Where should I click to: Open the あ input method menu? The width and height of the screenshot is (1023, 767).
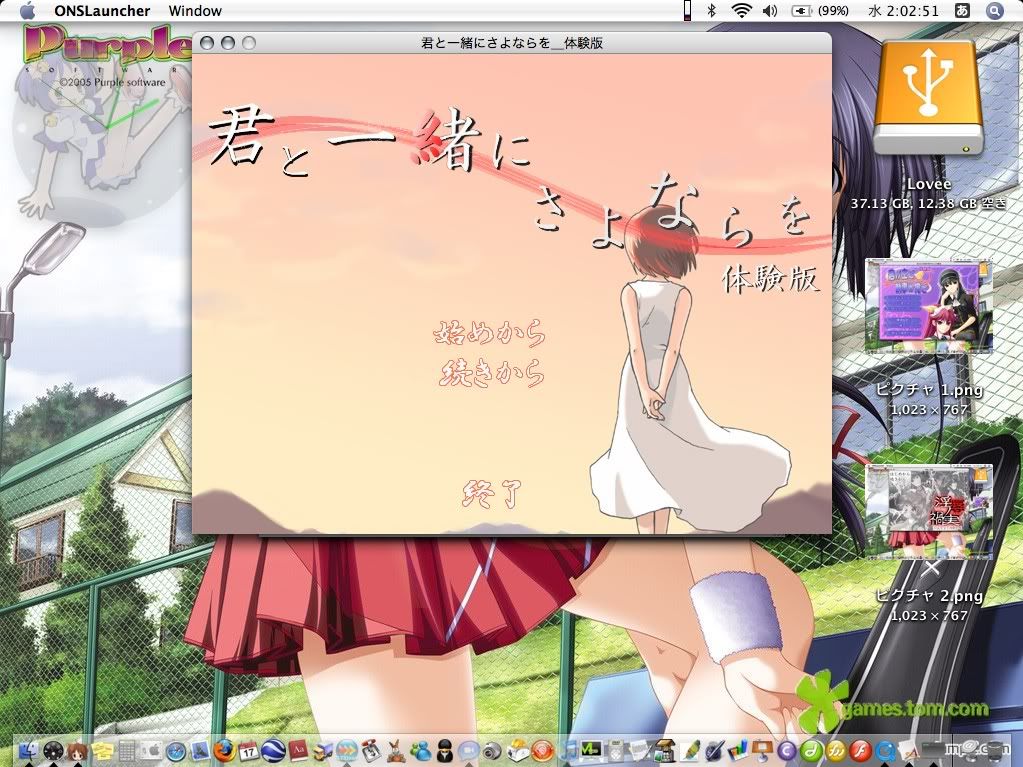click(x=962, y=10)
